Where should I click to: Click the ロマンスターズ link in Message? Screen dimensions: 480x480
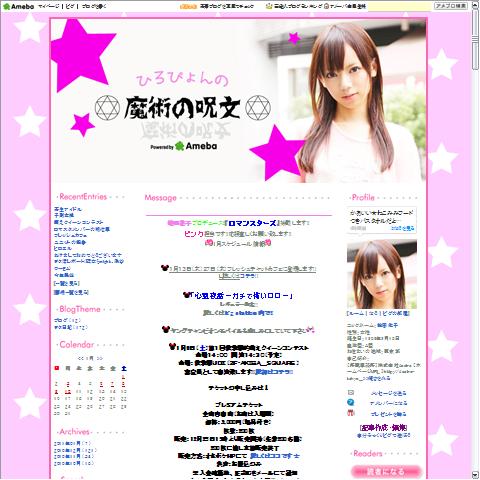coord(252,223)
